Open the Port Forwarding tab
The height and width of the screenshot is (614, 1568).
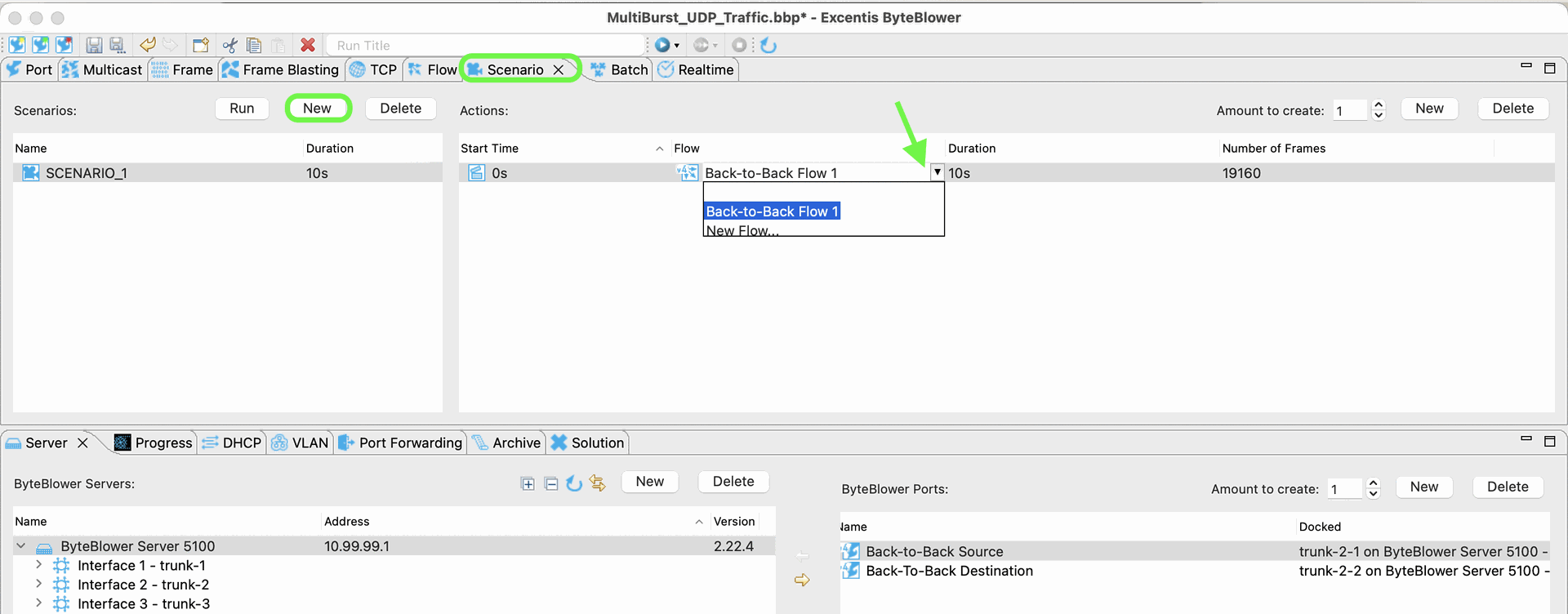point(401,443)
